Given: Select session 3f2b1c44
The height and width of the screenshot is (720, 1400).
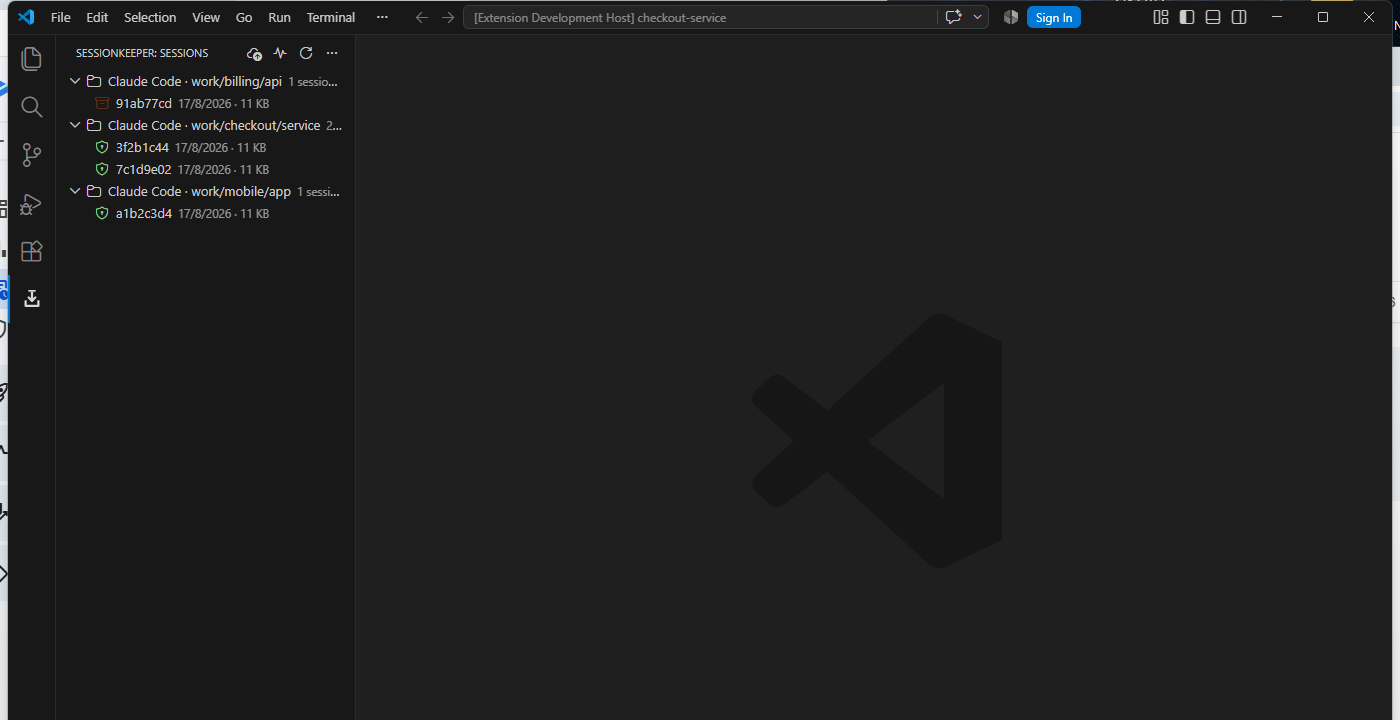Looking at the screenshot, I should coord(205,147).
